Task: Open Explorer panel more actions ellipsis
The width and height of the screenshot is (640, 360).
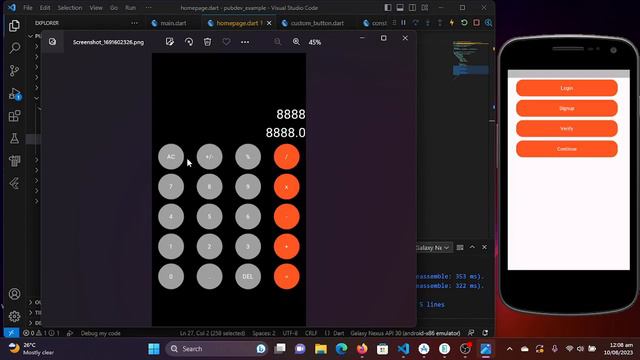Action: 135,23
